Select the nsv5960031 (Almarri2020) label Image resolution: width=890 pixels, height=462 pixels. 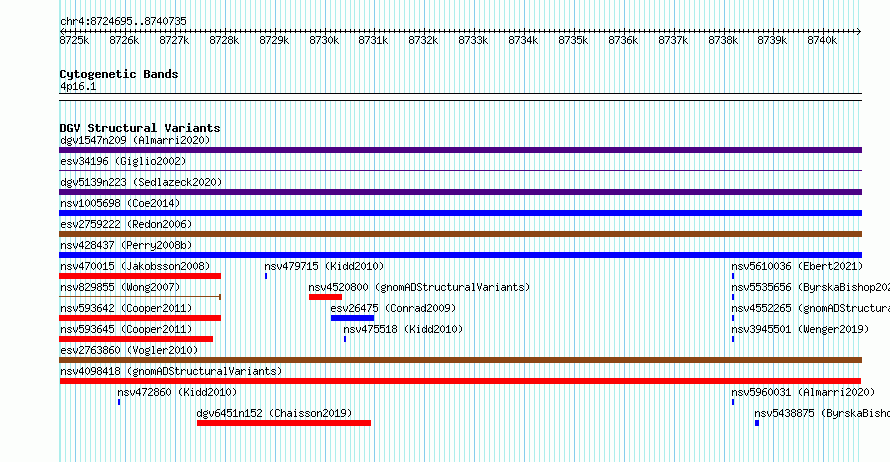[803, 392]
